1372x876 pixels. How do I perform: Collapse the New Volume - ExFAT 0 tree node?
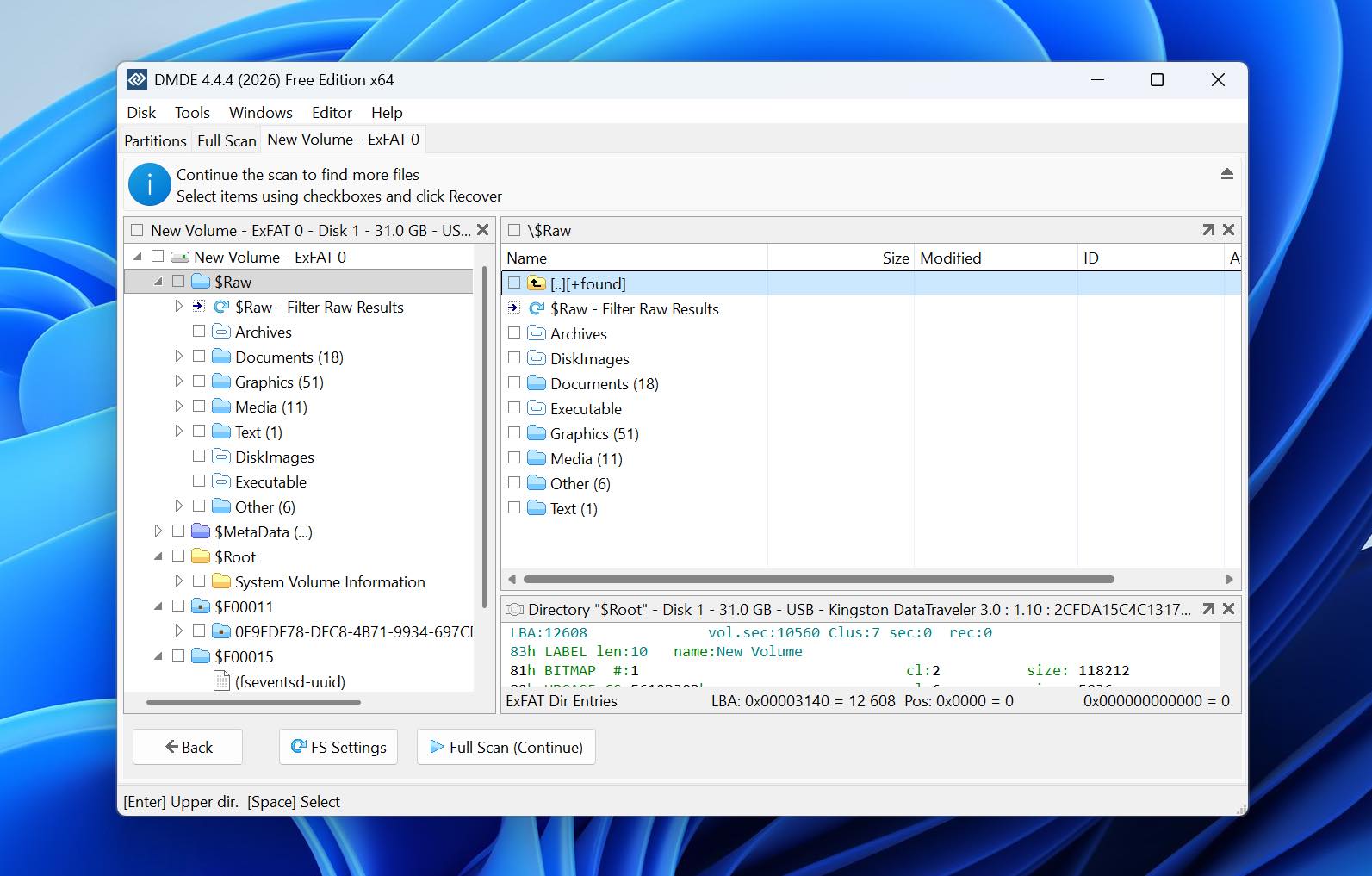138,257
